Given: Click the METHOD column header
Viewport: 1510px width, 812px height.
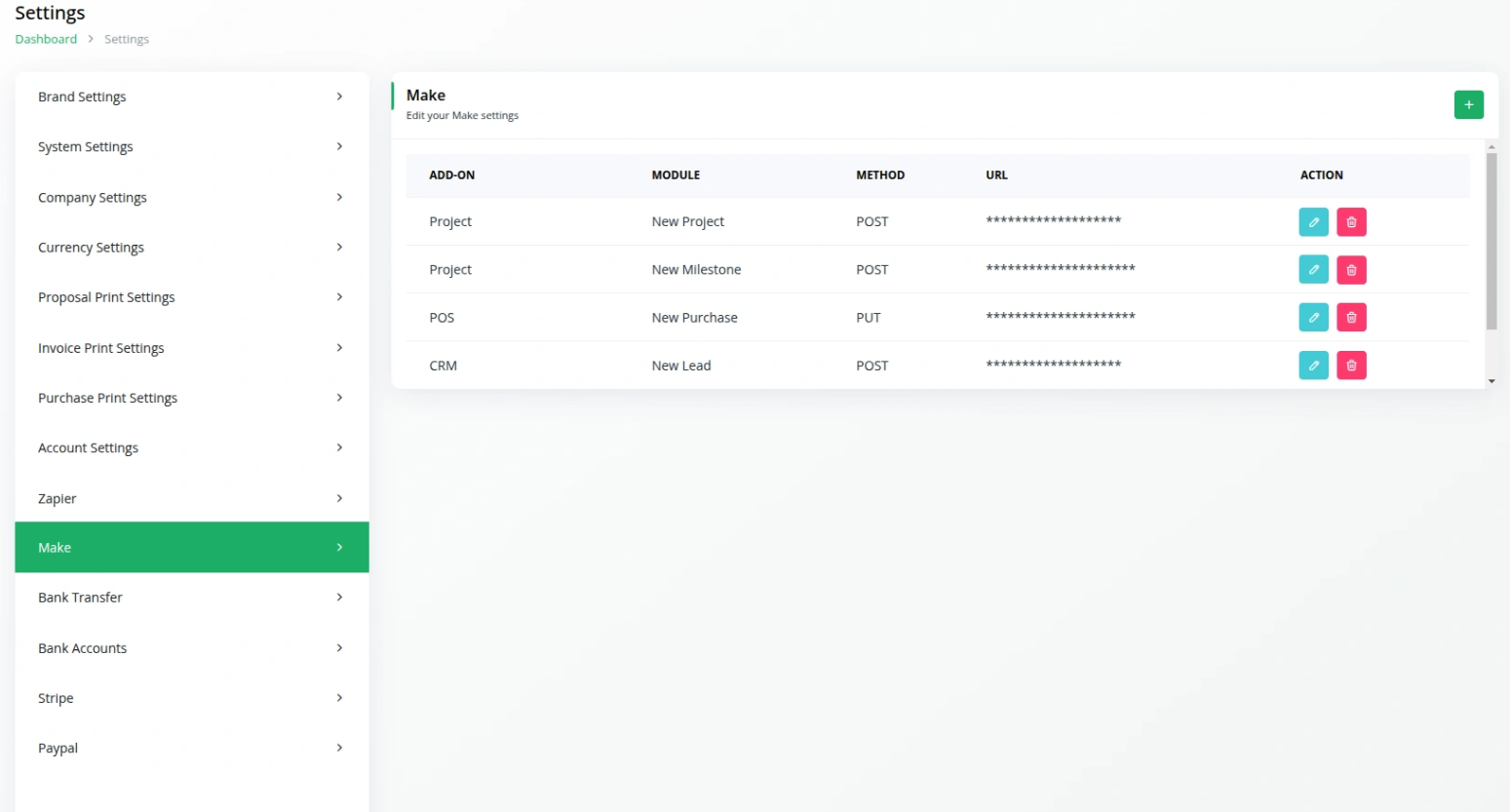Looking at the screenshot, I should click(x=880, y=175).
